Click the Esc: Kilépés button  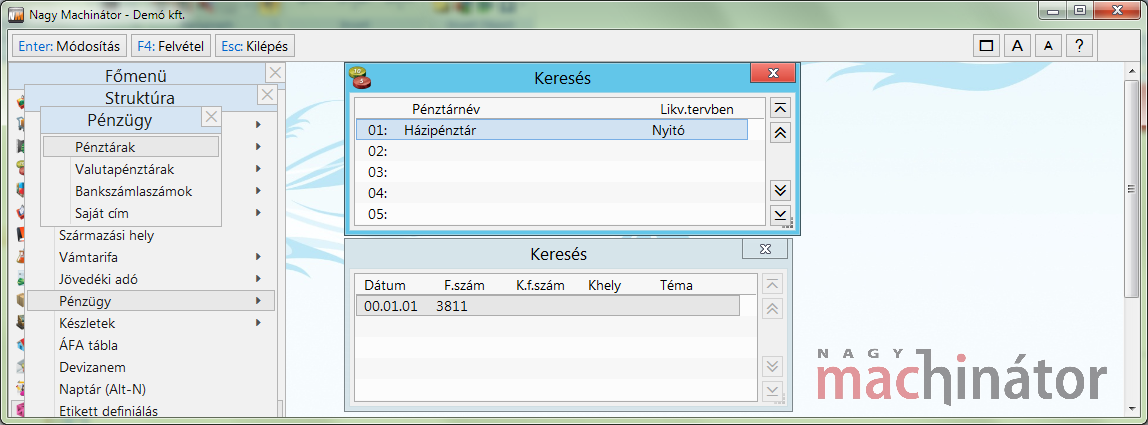point(255,46)
